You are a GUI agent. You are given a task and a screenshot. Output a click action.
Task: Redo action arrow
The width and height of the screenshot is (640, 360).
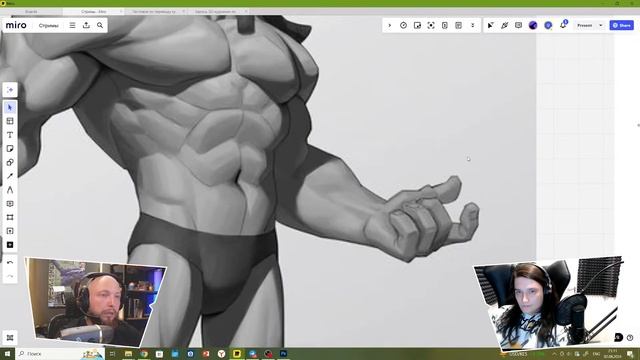click(10, 276)
